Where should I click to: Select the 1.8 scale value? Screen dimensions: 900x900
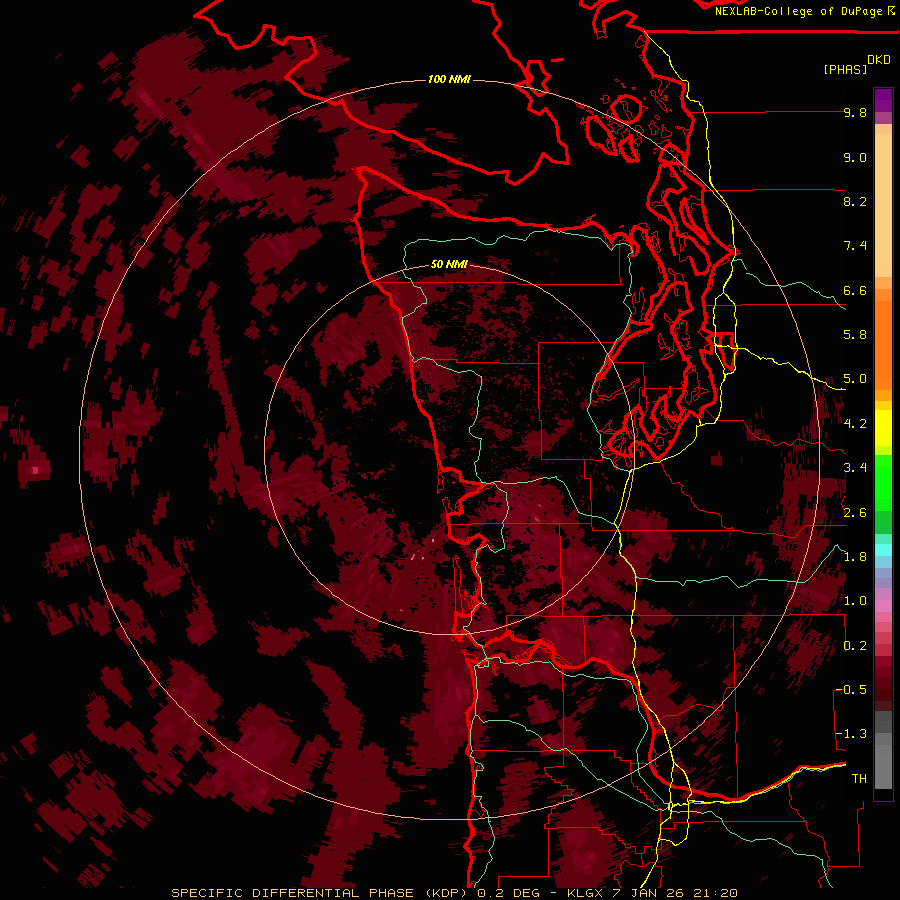tap(855, 557)
